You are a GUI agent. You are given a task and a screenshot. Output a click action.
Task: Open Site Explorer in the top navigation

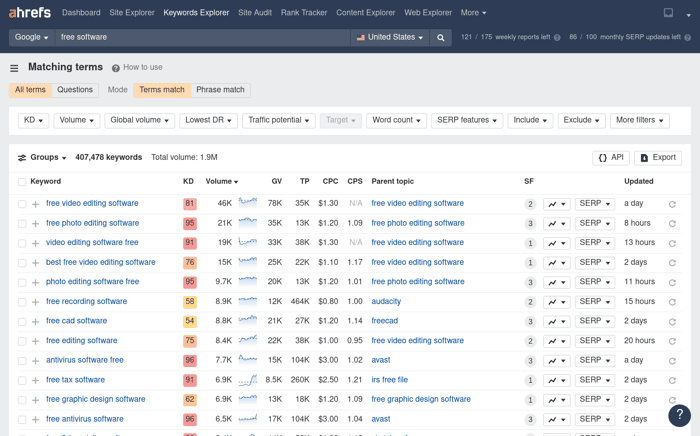pyautogui.click(x=132, y=13)
